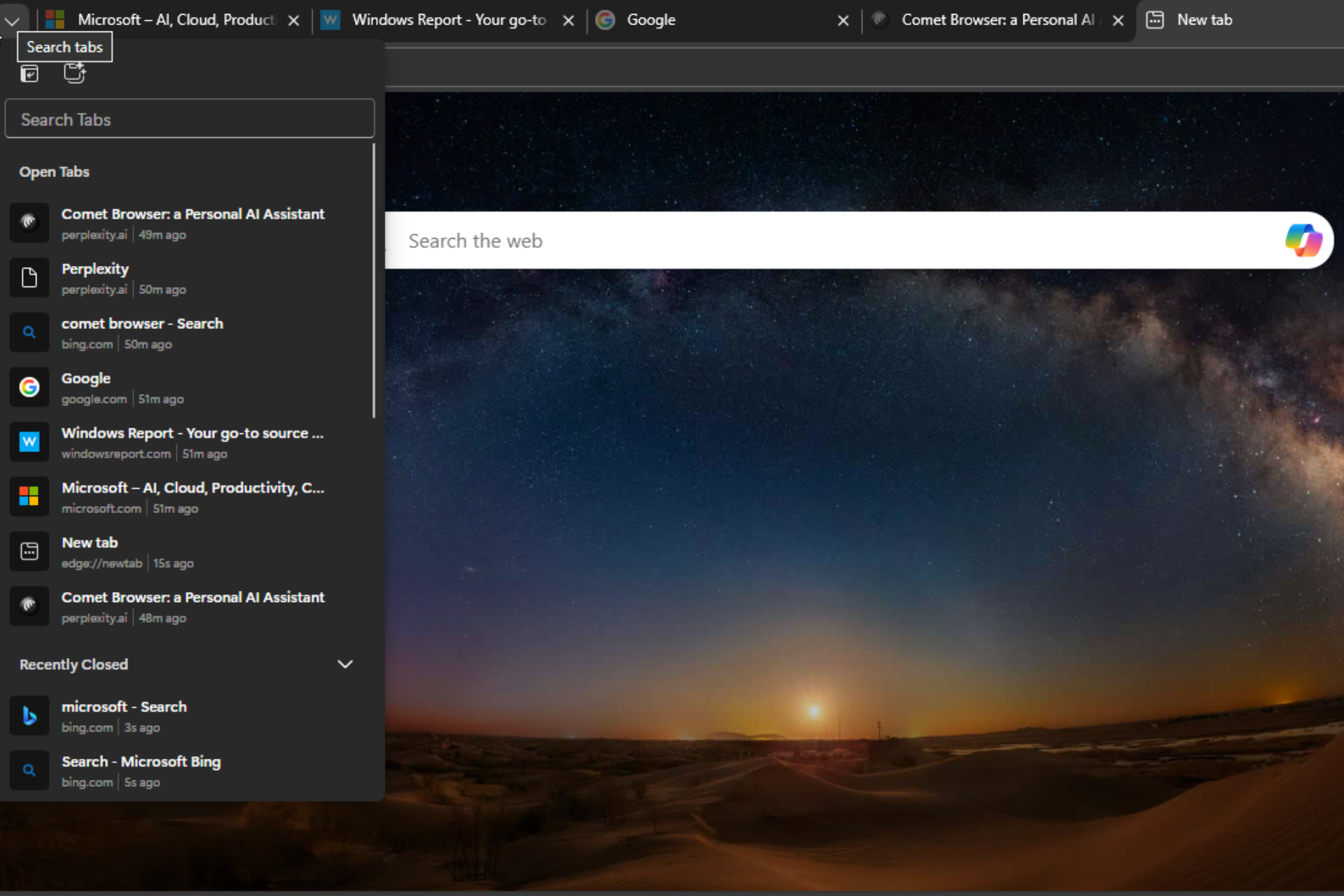Viewport: 1344px width, 896px height.
Task: Click inside the Search Tabs input field
Action: point(189,118)
